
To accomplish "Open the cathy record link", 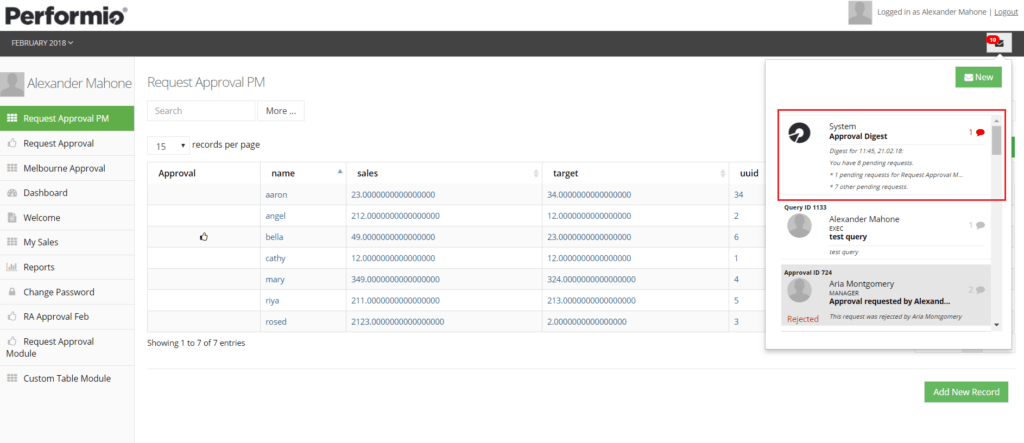I will click(x=276, y=258).
